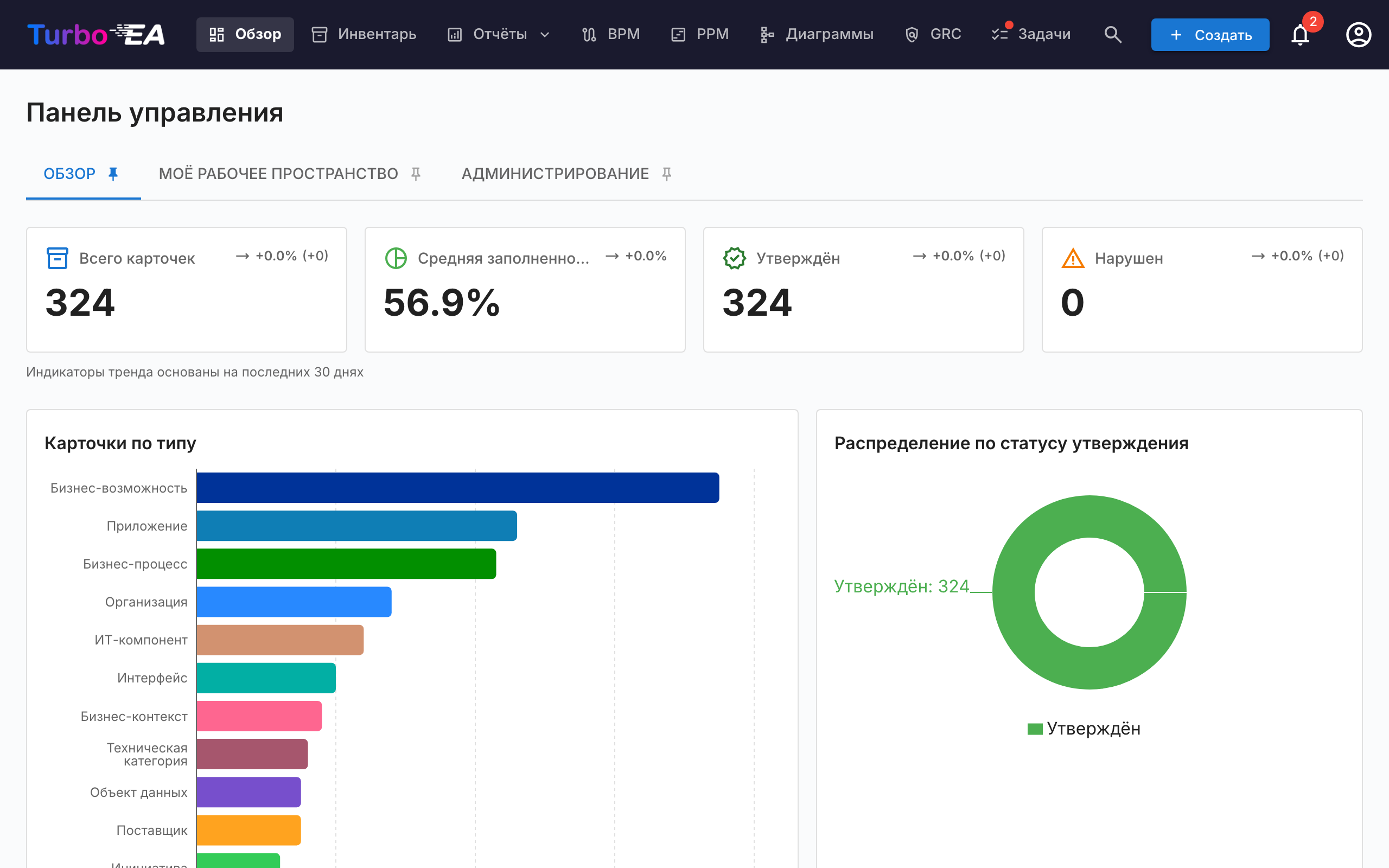The width and height of the screenshot is (1389, 868).
Task: Click the Всего карточек +0.0% trend
Action: 282,256
